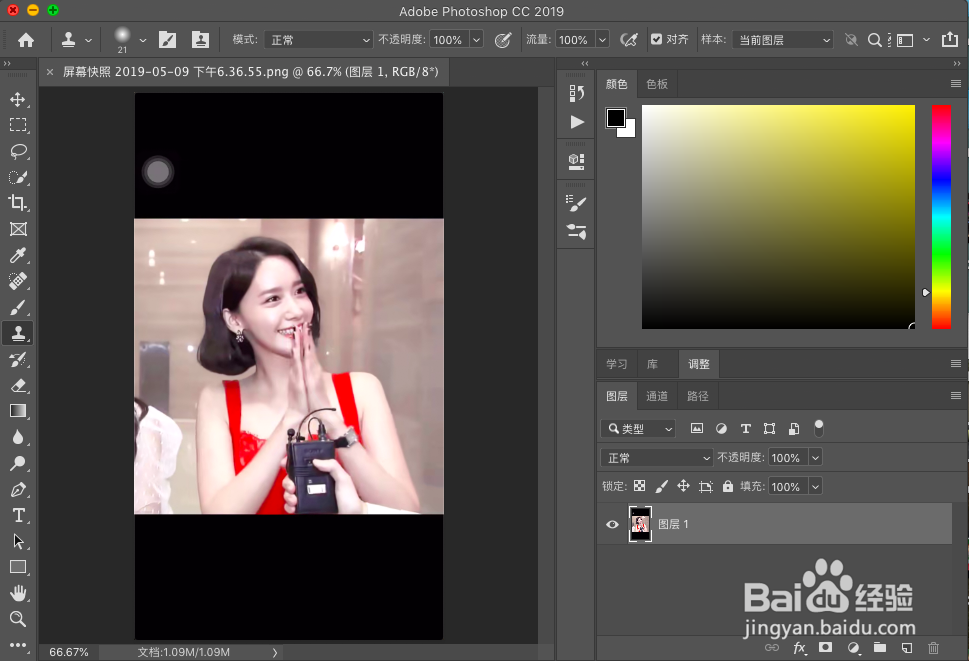Go to the Home screen

tap(26, 40)
